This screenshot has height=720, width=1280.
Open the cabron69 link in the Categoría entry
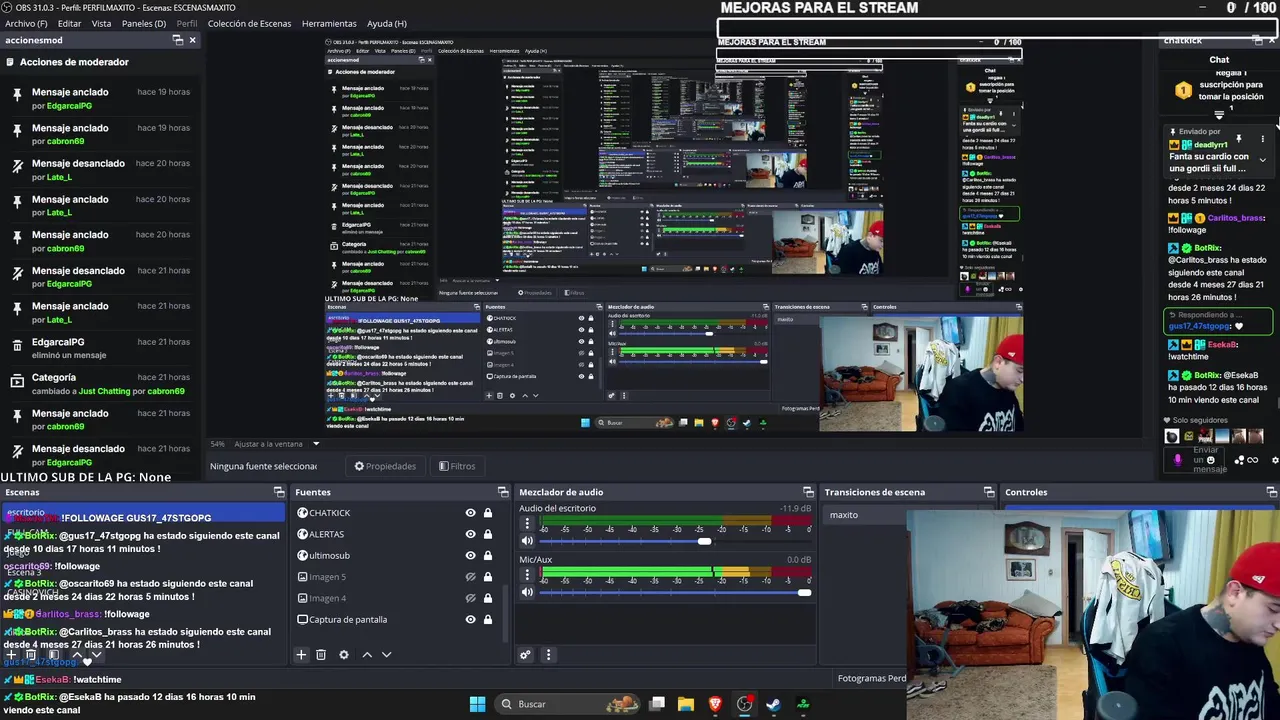(x=166, y=391)
